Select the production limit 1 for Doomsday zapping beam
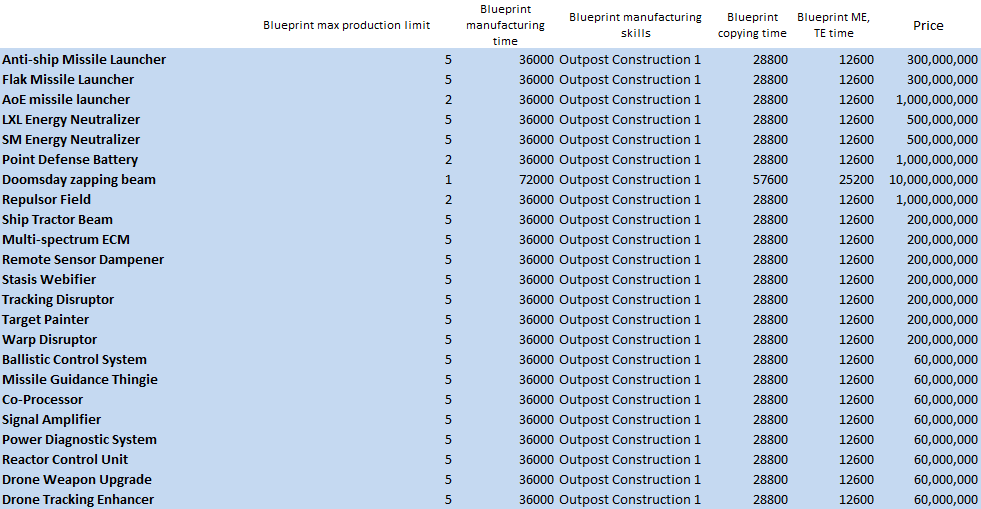The width and height of the screenshot is (981, 509). click(448, 179)
